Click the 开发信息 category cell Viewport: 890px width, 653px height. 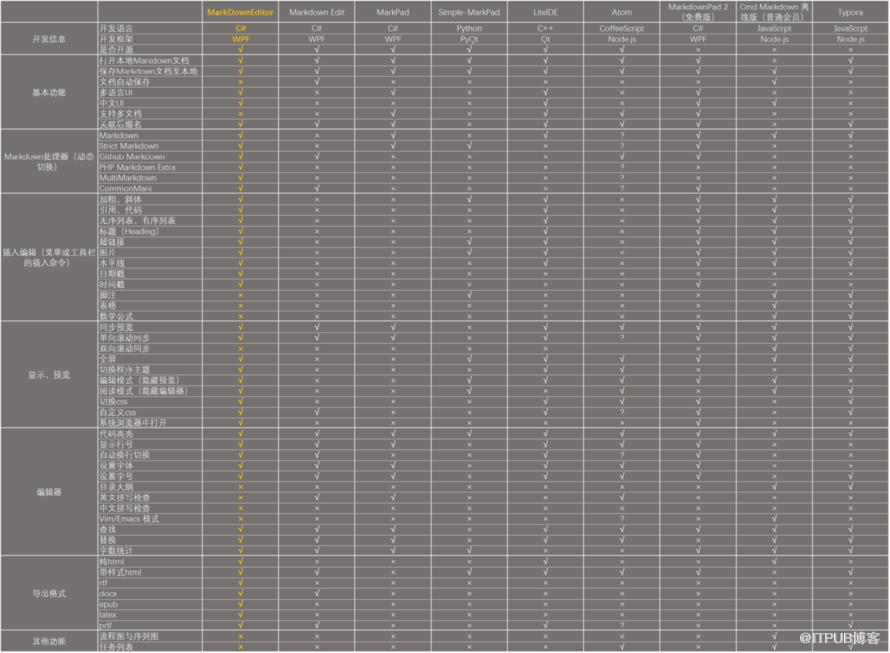[x=49, y=39]
